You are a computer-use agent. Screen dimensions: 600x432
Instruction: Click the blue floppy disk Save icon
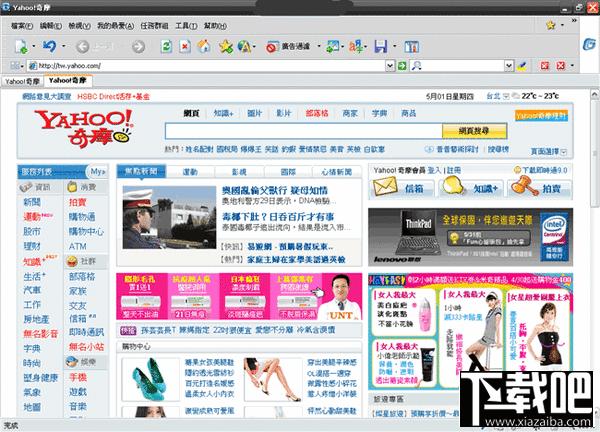381,47
